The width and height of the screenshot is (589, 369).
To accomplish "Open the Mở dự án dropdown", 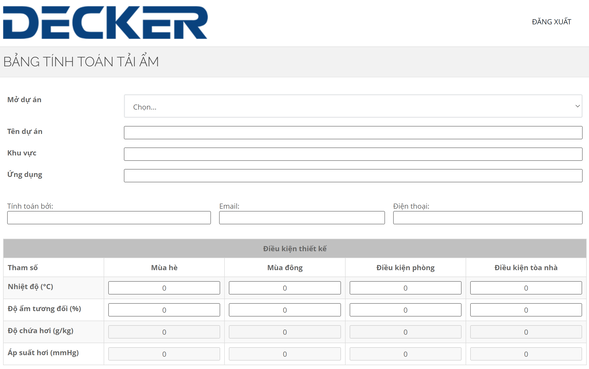I will [x=353, y=106].
